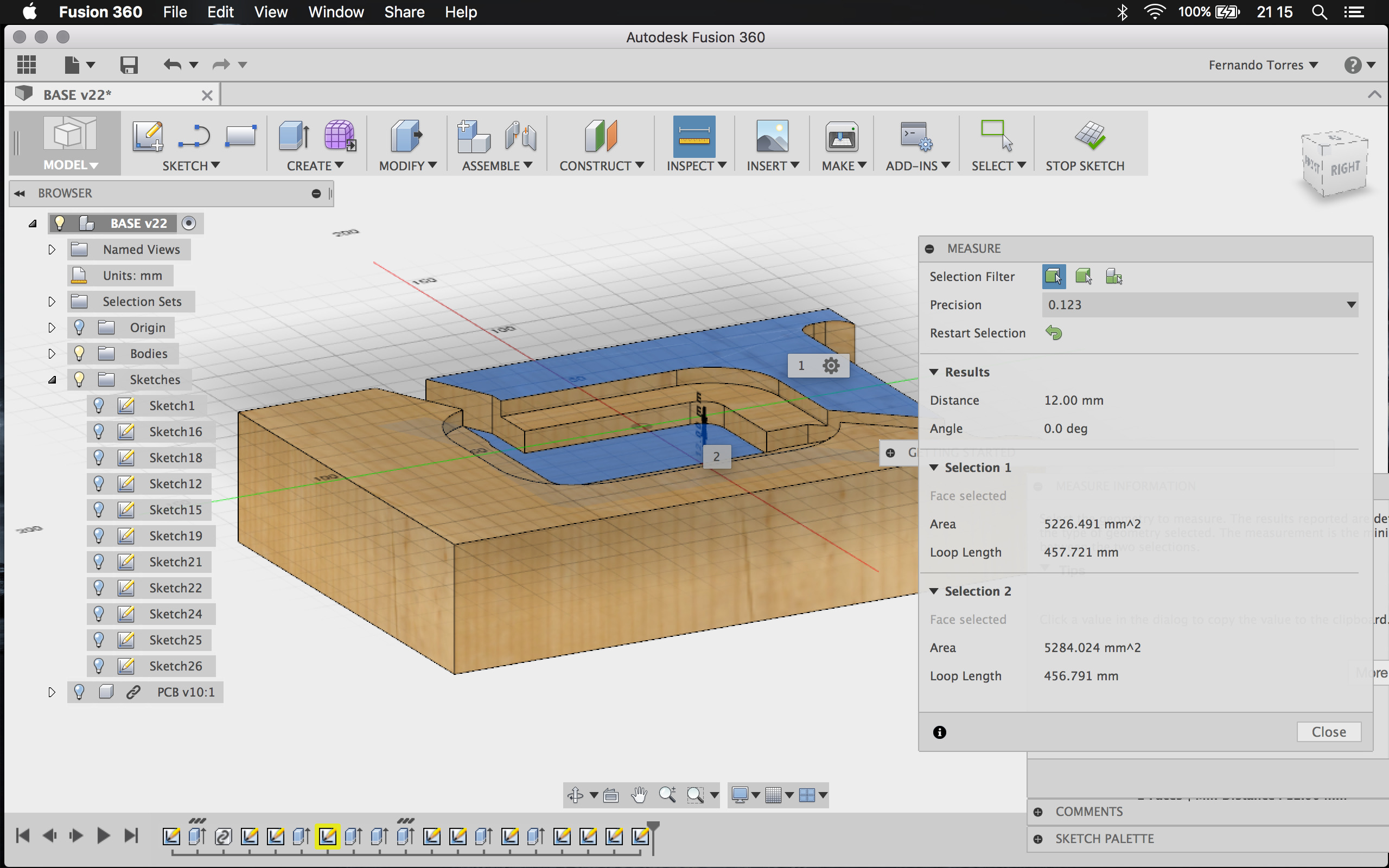
Task: Click the Stop Sketch icon
Action: (x=1089, y=136)
